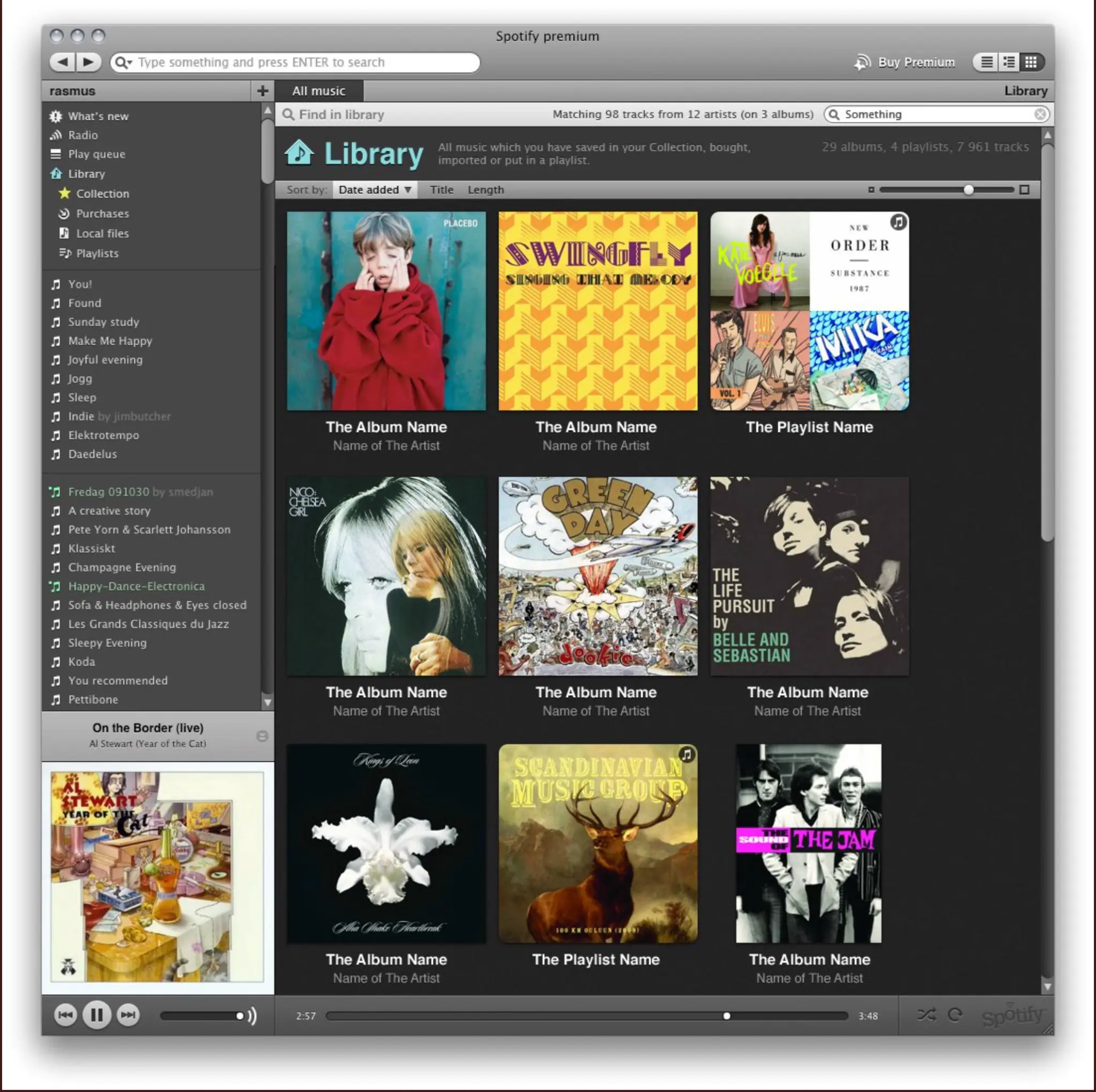Viewport: 1096px width, 1092px height.
Task: Click the forward navigation arrow
Action: tap(88, 62)
